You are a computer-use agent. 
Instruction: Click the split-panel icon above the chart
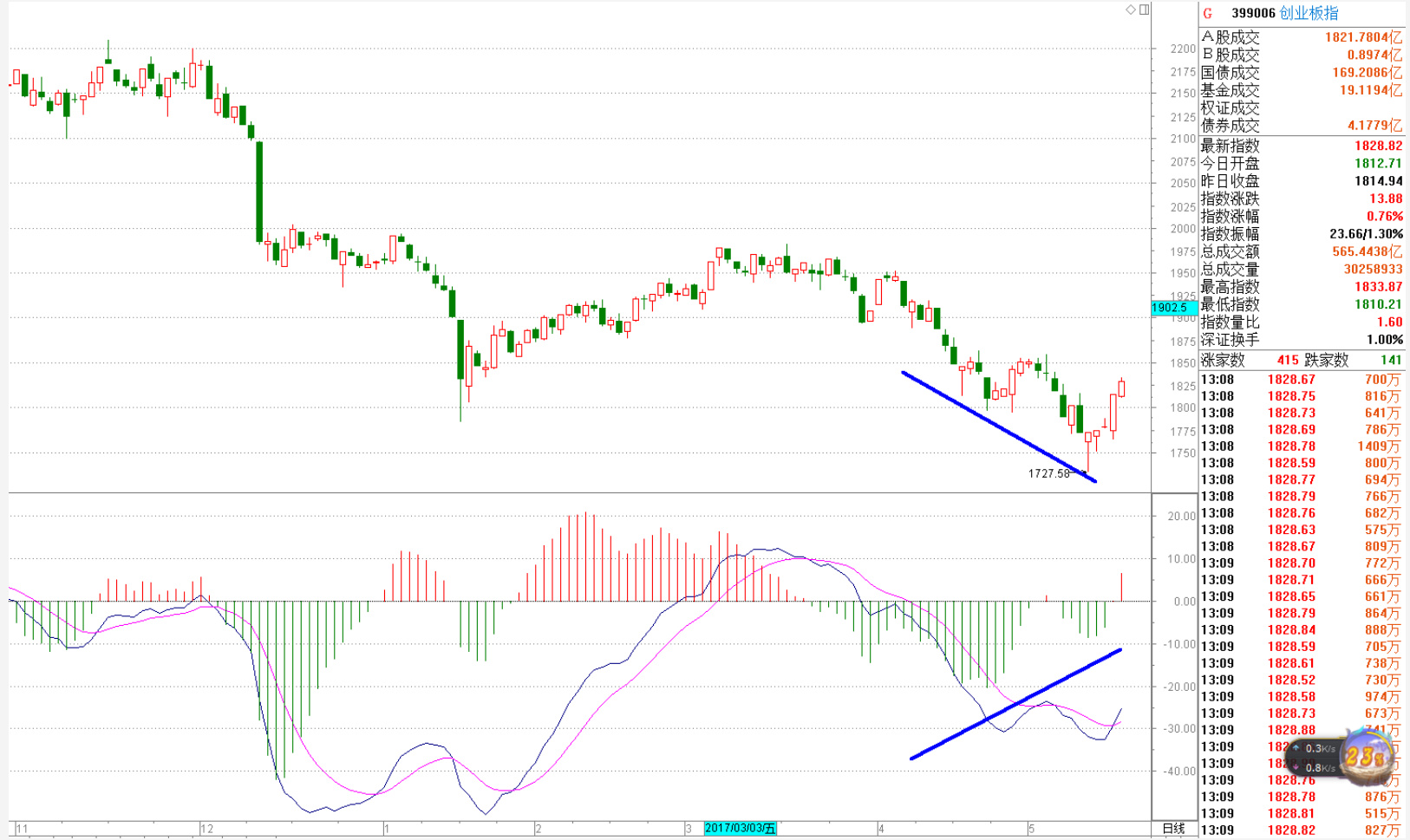pos(1144,10)
